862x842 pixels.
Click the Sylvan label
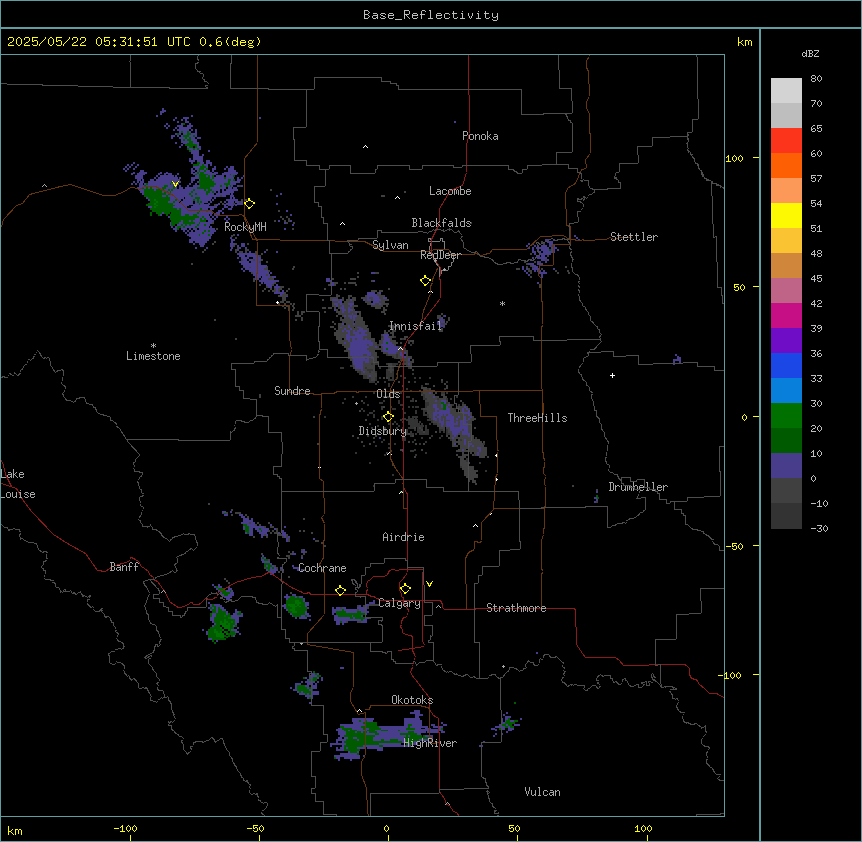(x=390, y=245)
